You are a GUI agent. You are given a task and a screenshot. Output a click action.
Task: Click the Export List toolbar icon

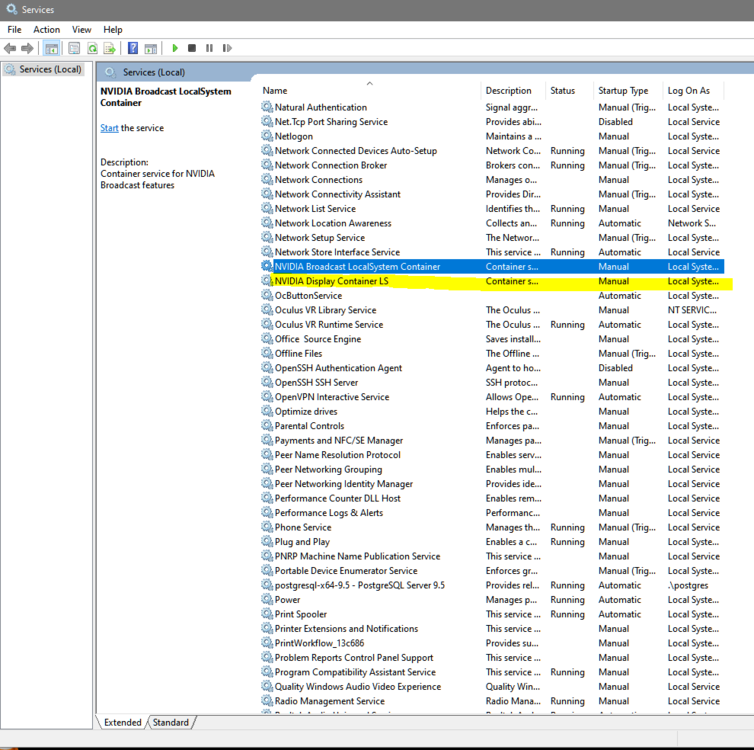(x=108, y=48)
